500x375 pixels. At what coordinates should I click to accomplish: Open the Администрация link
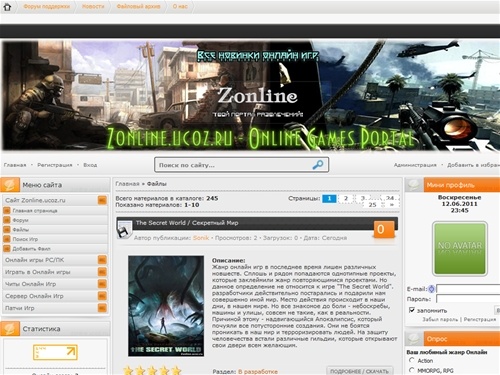click(415, 165)
